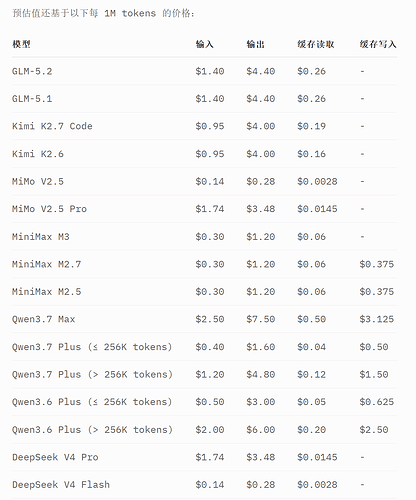The image size is (416, 500).
Task: Click the Kimi K2.6 row label
Action: pyautogui.click(x=38, y=154)
